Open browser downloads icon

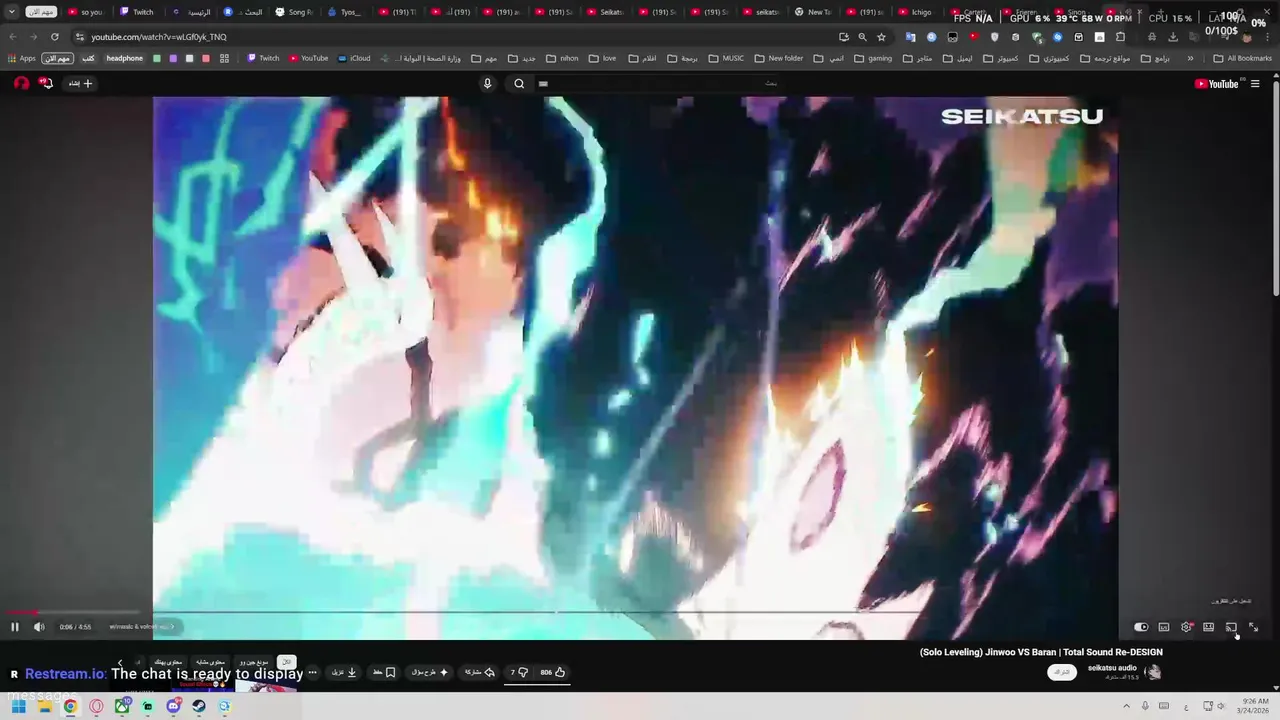coord(1173,37)
